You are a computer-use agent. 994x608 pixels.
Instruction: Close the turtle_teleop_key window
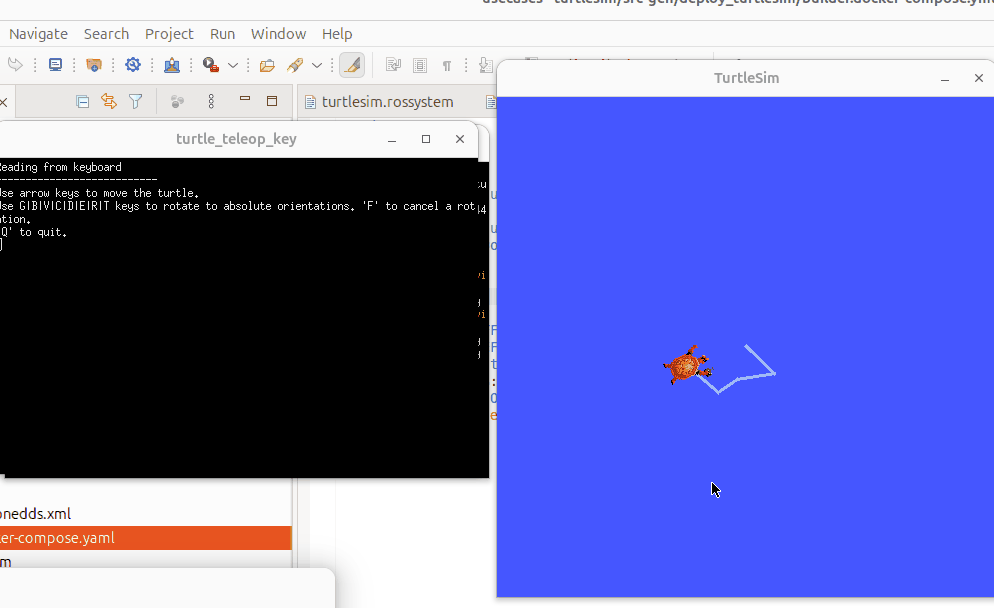[460, 139]
